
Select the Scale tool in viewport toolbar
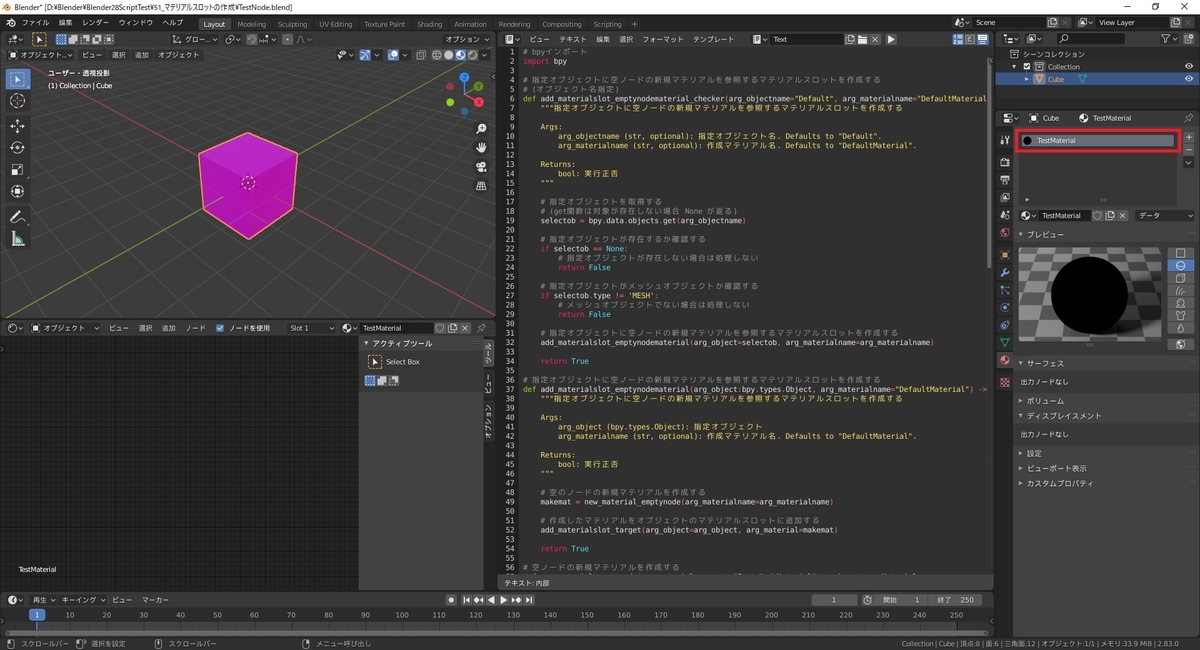18,169
